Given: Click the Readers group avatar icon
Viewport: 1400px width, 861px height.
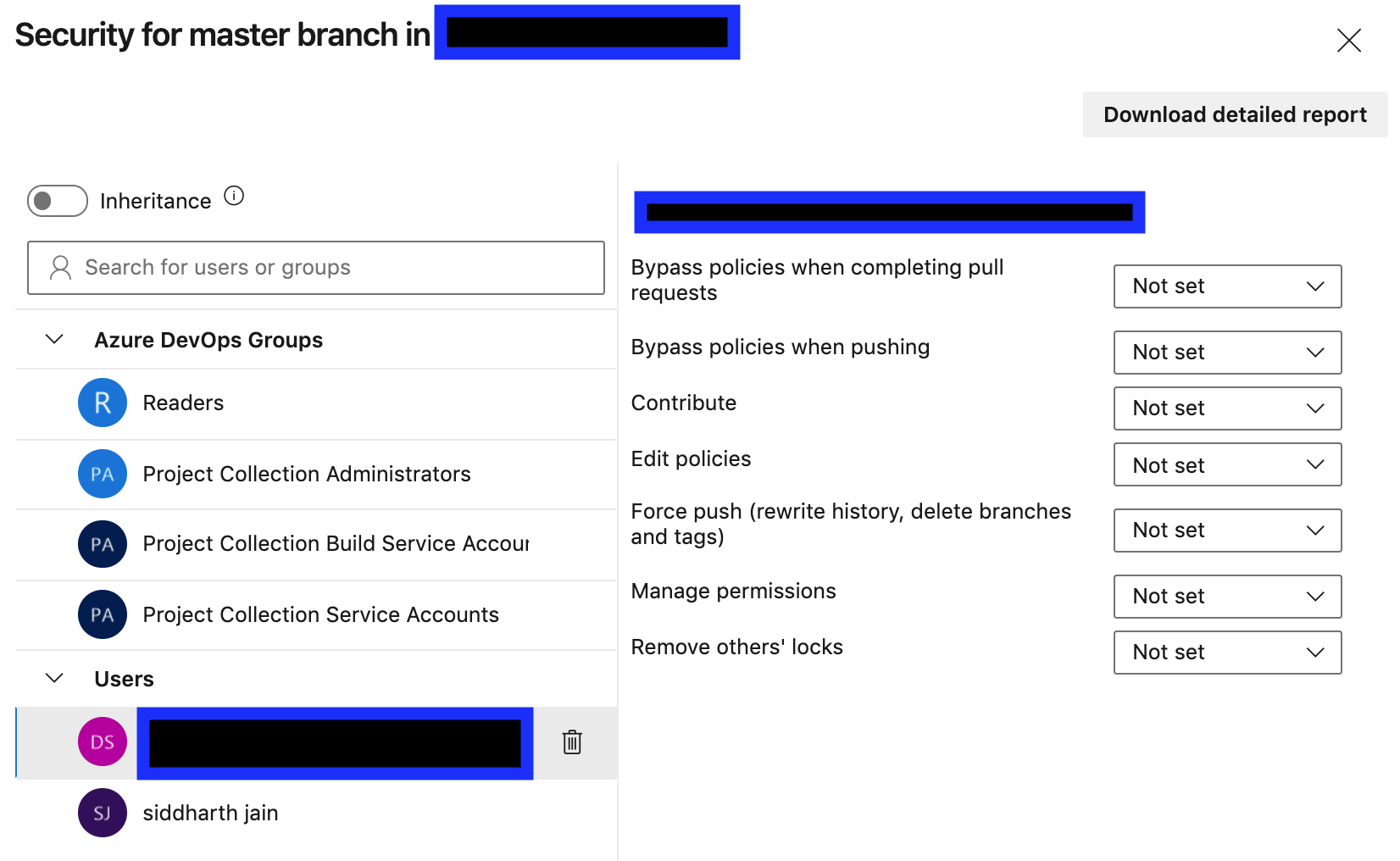Looking at the screenshot, I should point(103,403).
